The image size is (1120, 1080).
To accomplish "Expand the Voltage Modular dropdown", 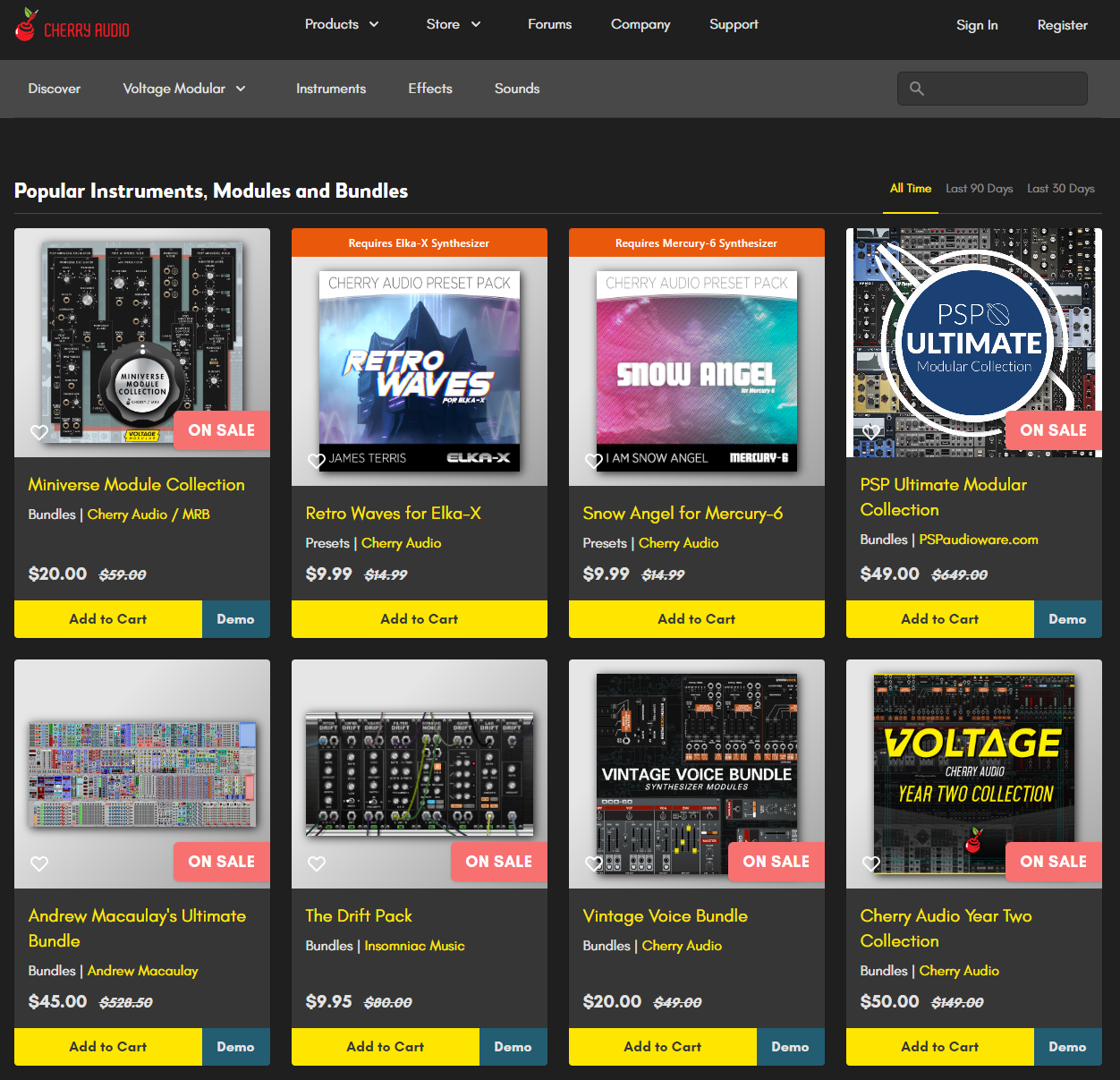I will [x=184, y=89].
